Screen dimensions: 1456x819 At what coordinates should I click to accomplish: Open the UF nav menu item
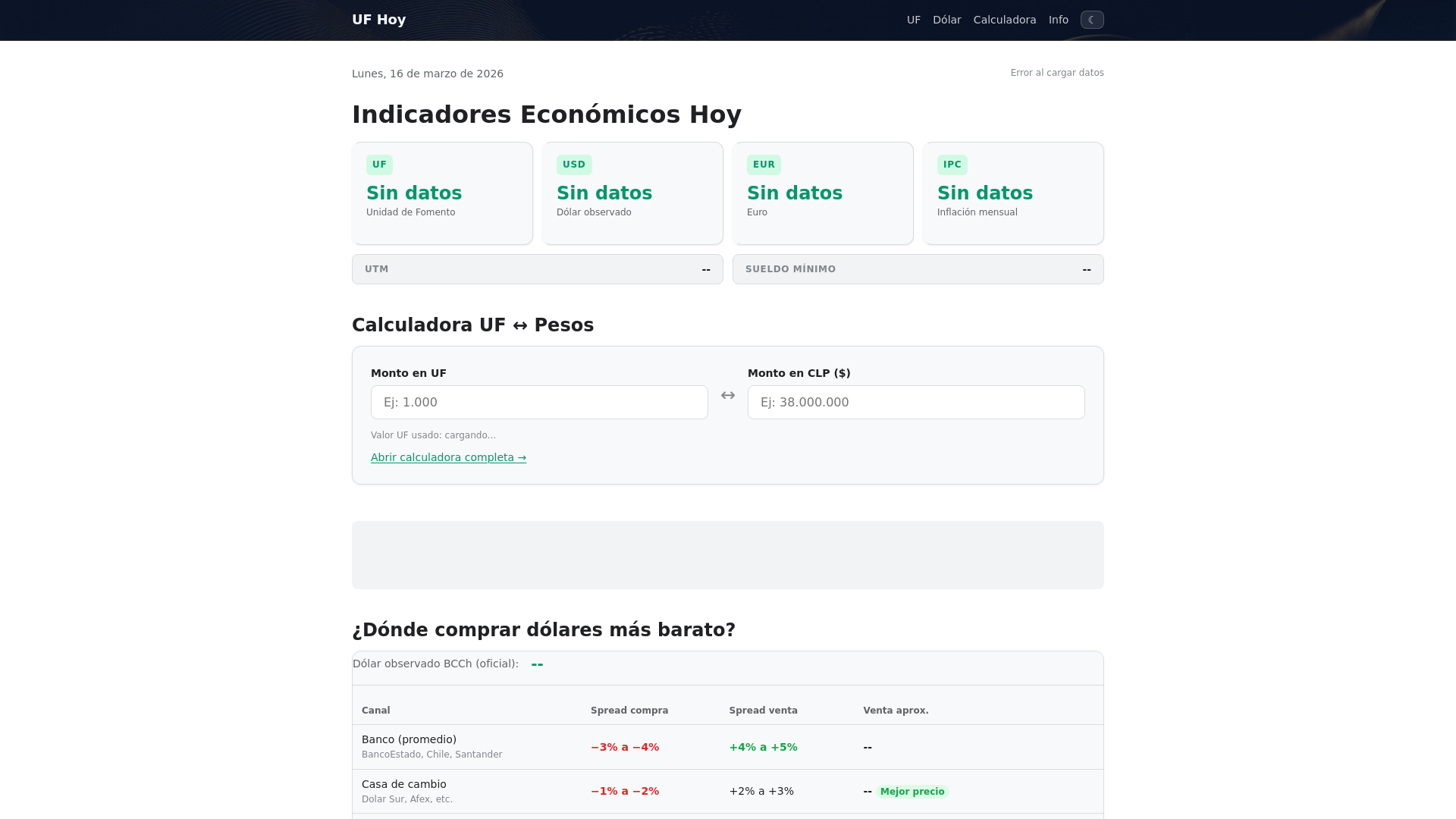tap(914, 20)
